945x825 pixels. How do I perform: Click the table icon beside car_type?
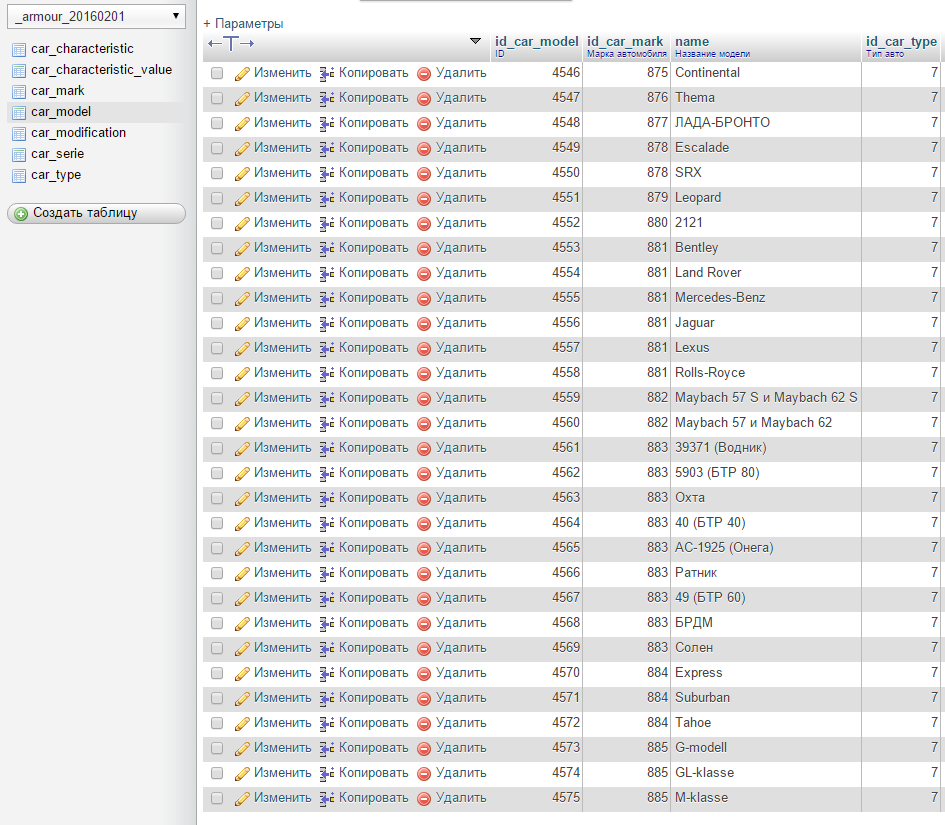coord(19,176)
